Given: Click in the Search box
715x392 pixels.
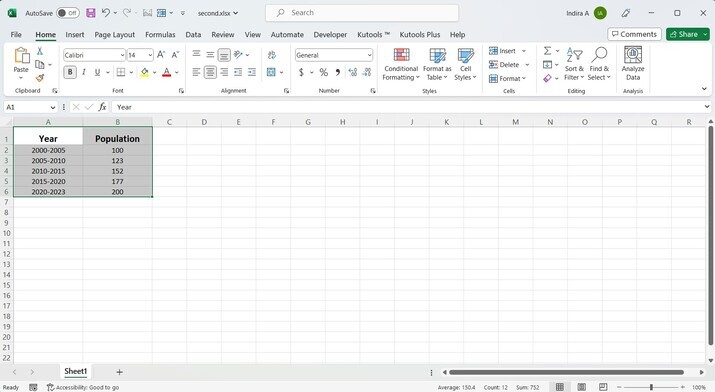Looking at the screenshot, I should pyautogui.click(x=362, y=13).
